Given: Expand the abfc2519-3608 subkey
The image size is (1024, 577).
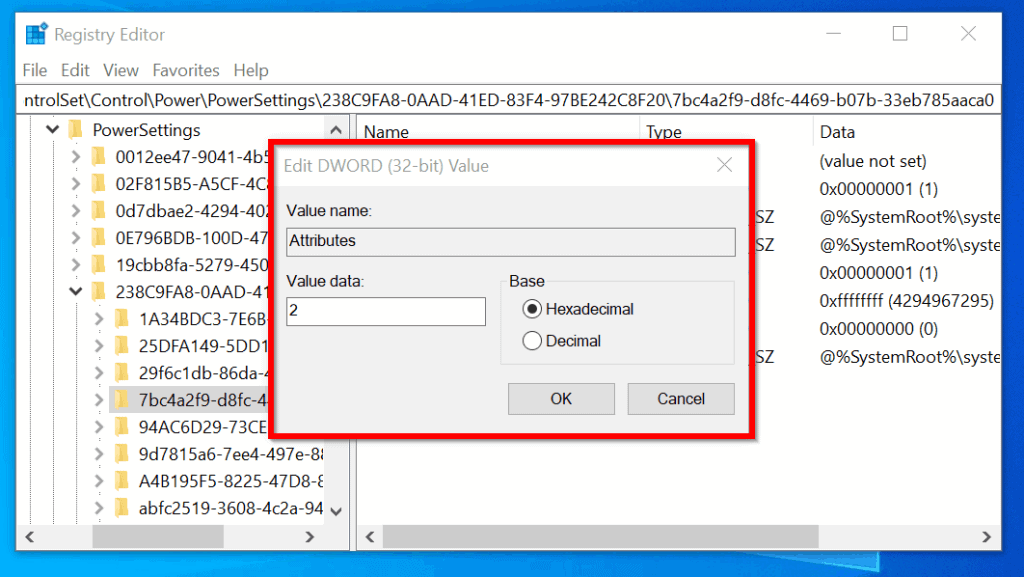Looking at the screenshot, I should (x=99, y=508).
